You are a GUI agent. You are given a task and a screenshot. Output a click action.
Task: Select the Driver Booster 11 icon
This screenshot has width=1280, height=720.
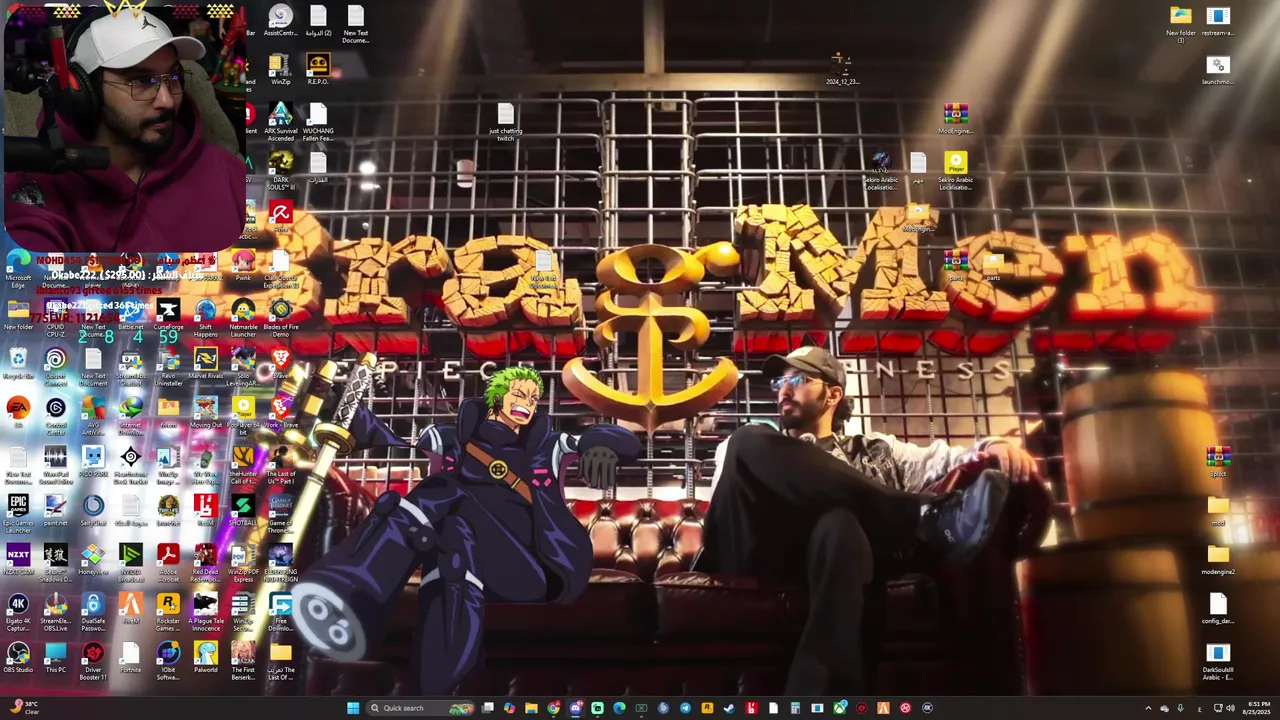click(x=93, y=658)
